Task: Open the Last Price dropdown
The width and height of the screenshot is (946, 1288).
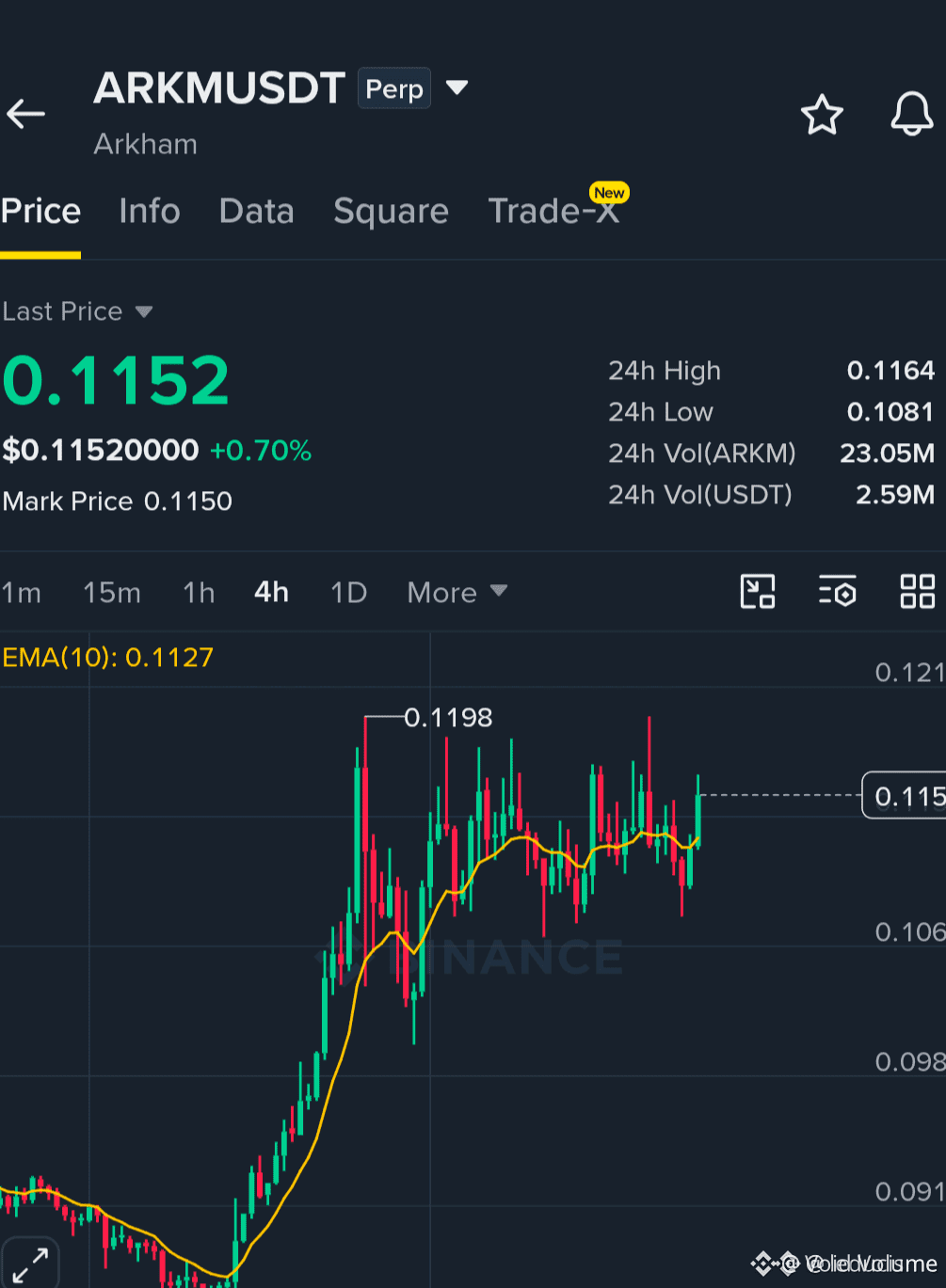Action: tap(77, 311)
